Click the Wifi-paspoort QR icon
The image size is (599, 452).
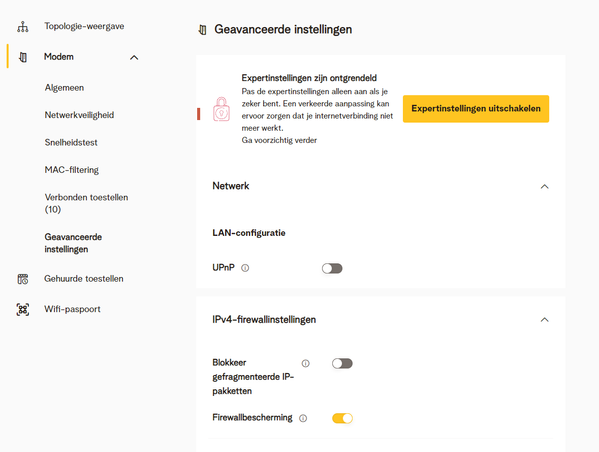(23, 309)
